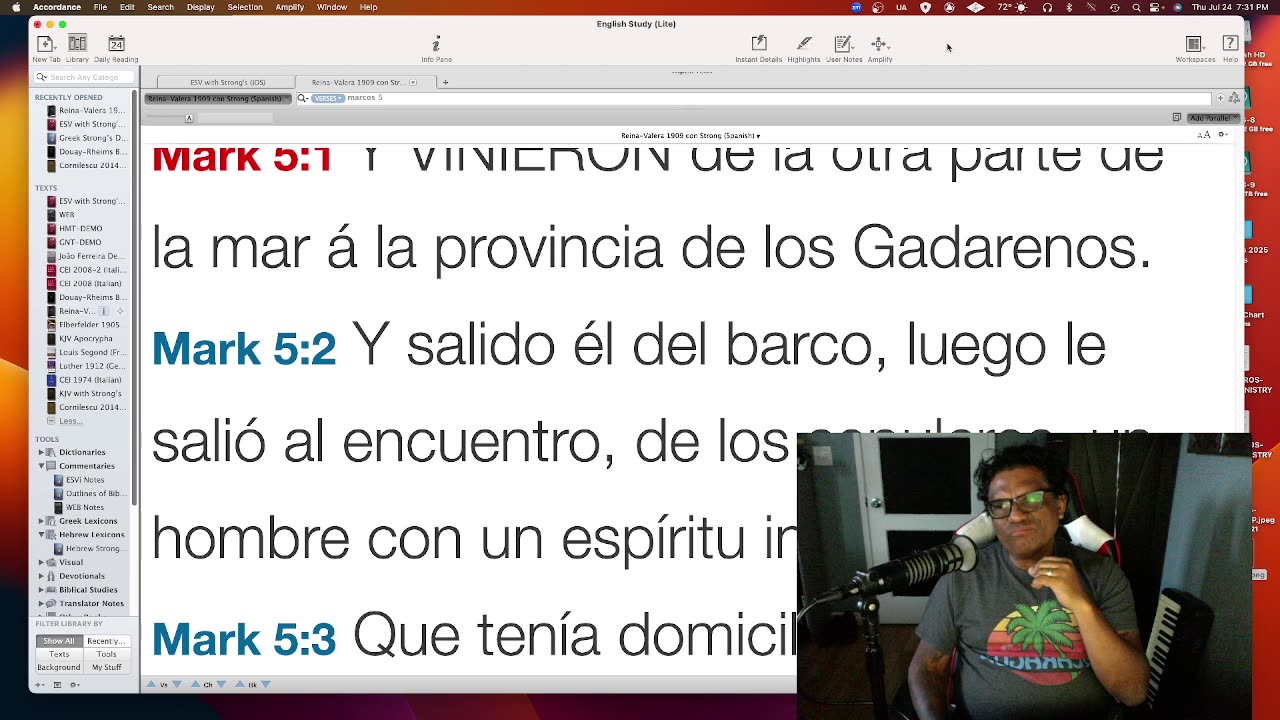Open Reina-Valera 1909 pane title dropdown
This screenshot has height=720, width=1280.
(690, 135)
